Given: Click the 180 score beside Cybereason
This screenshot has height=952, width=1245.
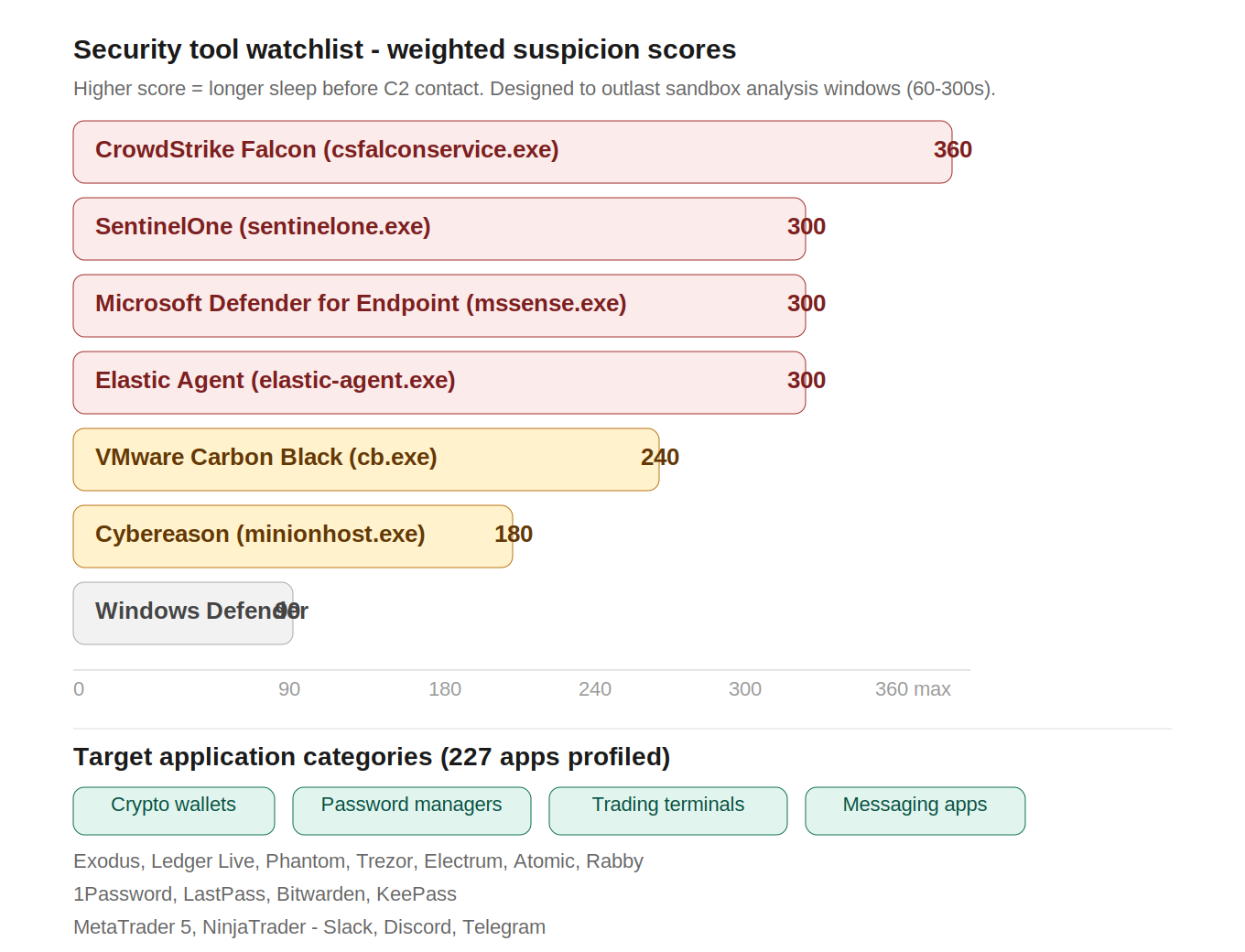Looking at the screenshot, I should (x=514, y=535).
